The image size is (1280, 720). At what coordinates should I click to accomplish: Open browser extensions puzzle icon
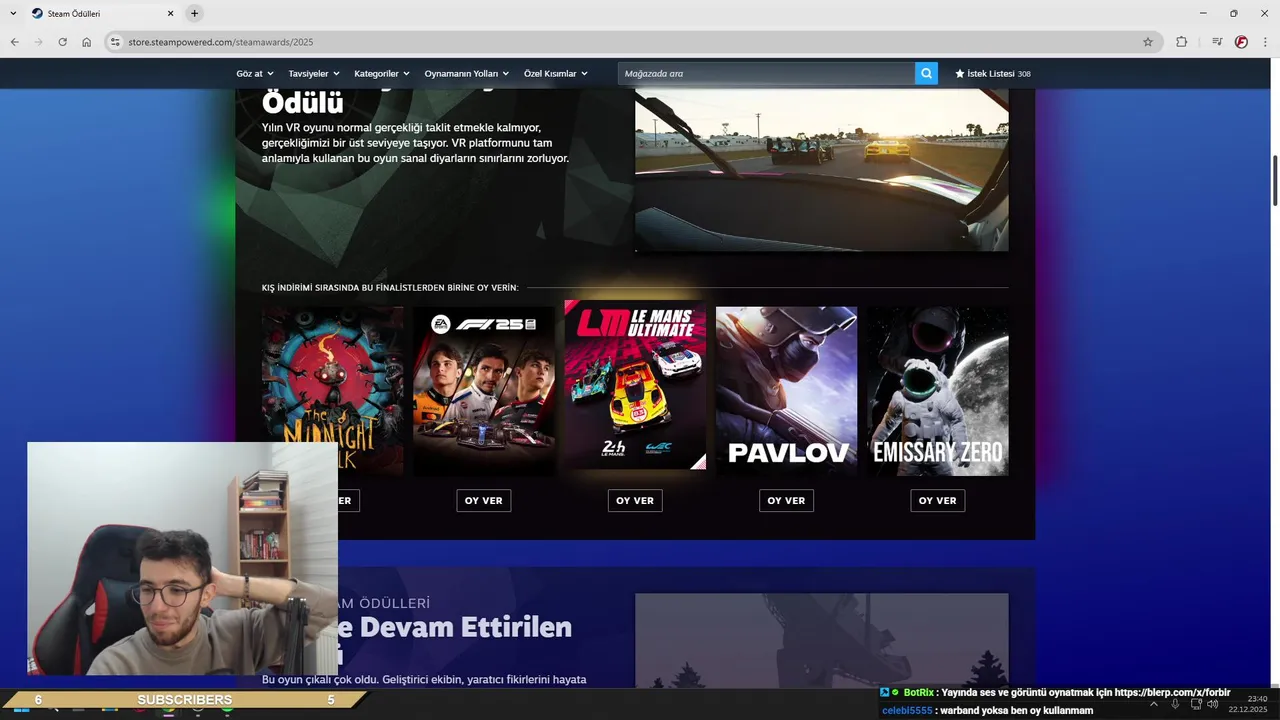[x=1182, y=42]
